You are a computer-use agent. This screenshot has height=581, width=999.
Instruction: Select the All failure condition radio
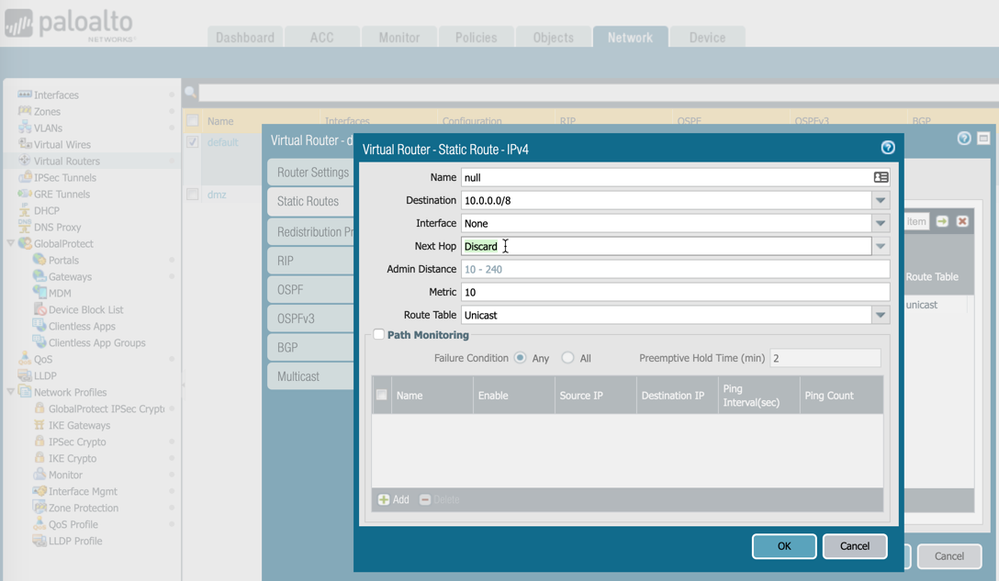click(x=568, y=358)
